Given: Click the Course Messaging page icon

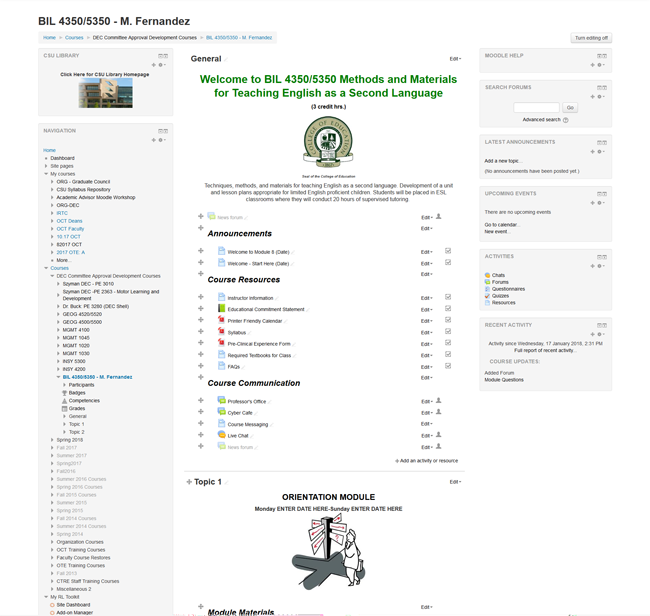Looking at the screenshot, I should tap(221, 423).
